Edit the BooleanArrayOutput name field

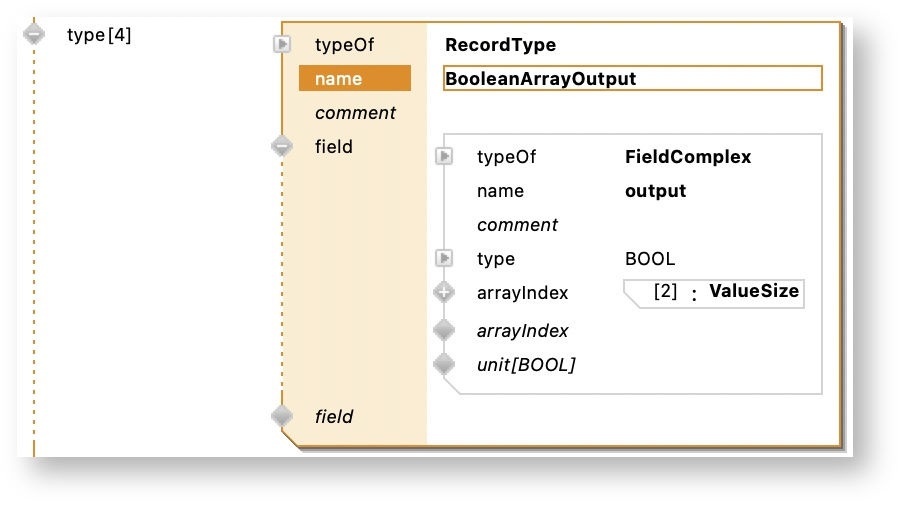coord(632,79)
